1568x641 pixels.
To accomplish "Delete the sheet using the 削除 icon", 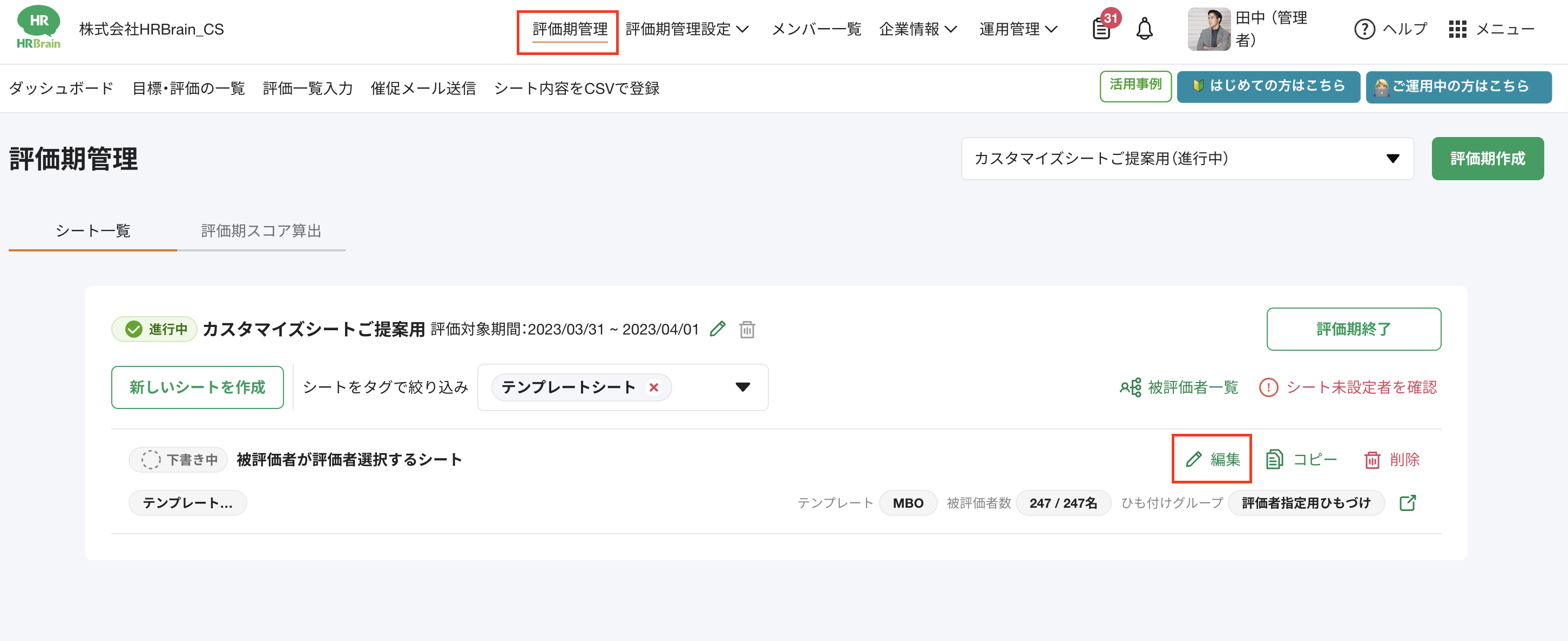I will coord(1373,460).
